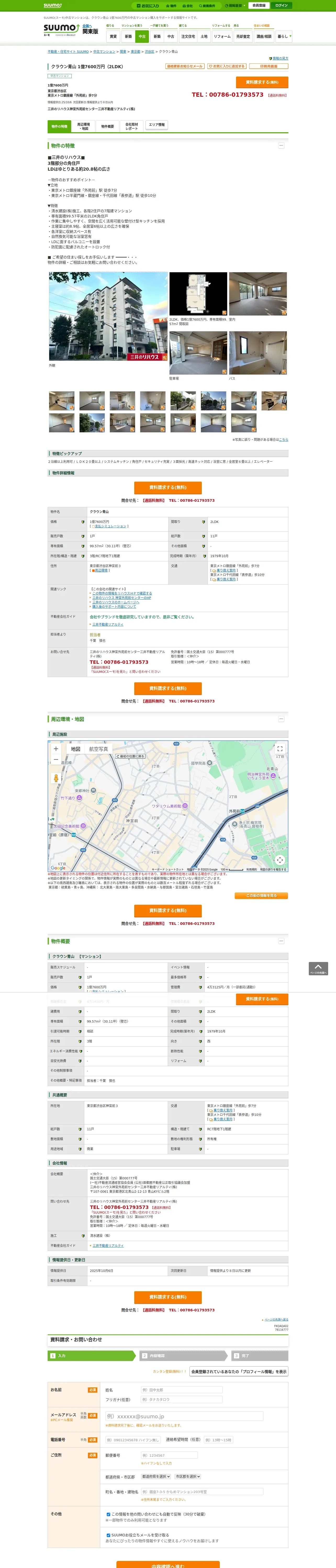Image resolution: width=336 pixels, height=1568 pixels.
Task: Click the ログイン button
Action: pyautogui.click(x=281, y=5)
